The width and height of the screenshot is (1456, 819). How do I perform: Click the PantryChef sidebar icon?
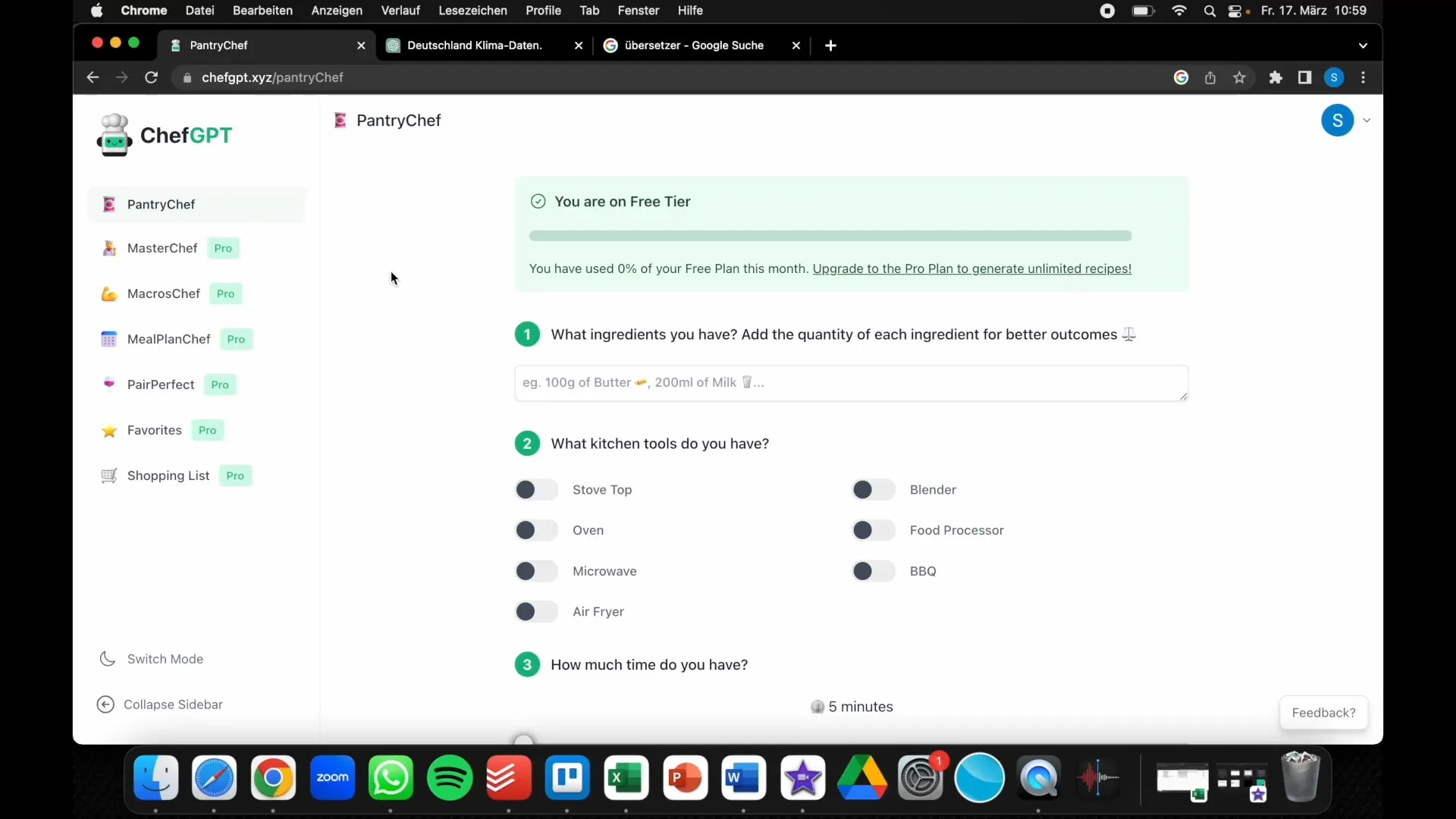click(108, 204)
